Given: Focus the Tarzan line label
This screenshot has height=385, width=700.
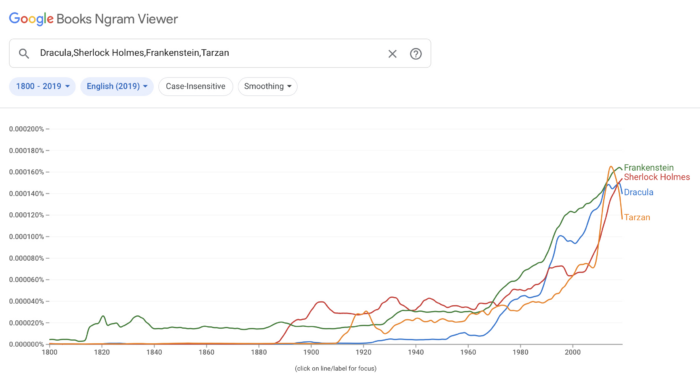Looking at the screenshot, I should pos(637,217).
